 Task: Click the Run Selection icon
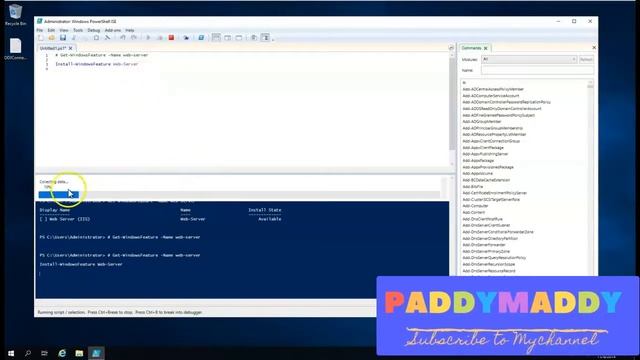160,38
